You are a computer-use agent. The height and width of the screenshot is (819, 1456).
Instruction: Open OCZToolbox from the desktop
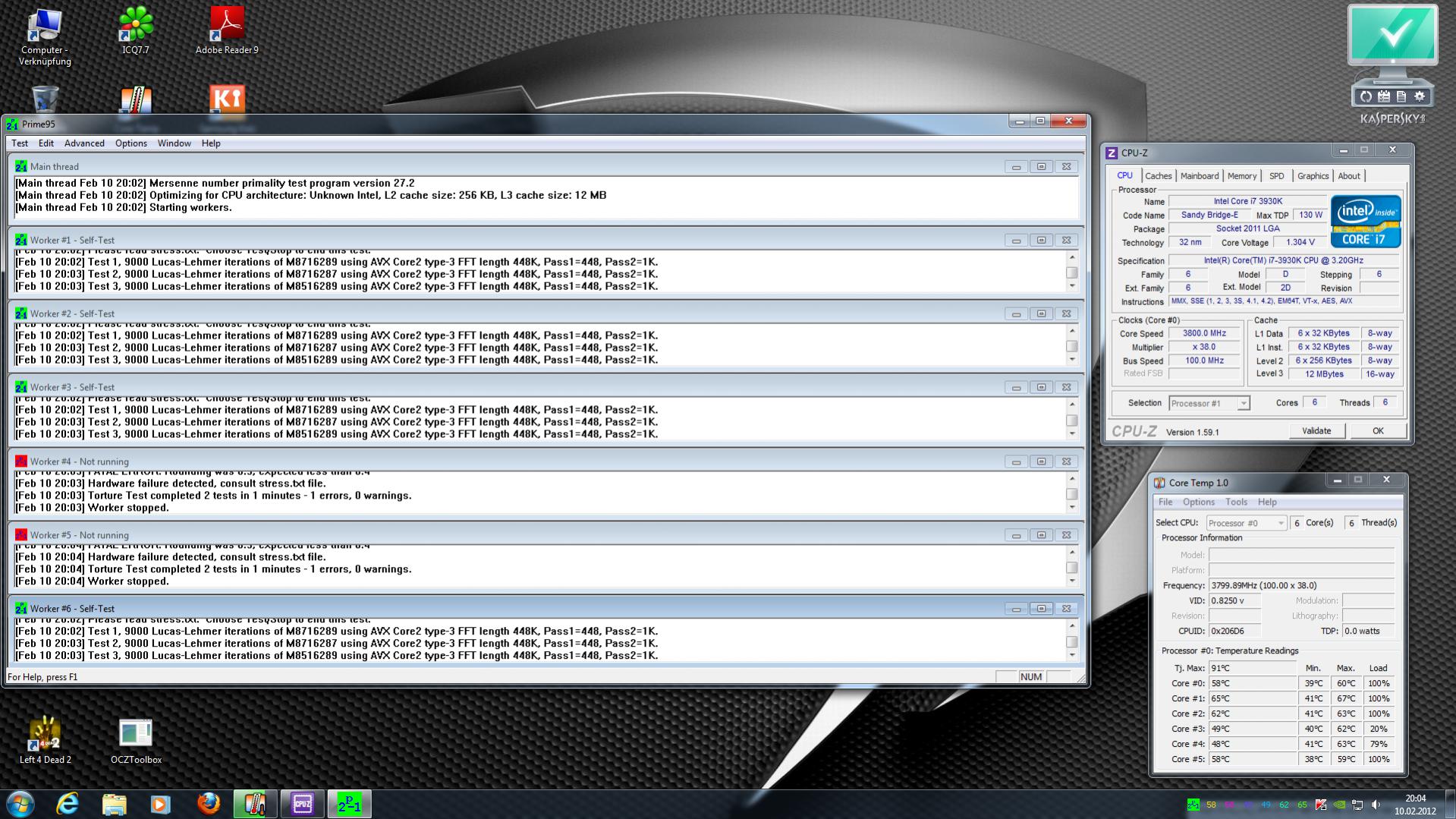(x=136, y=739)
